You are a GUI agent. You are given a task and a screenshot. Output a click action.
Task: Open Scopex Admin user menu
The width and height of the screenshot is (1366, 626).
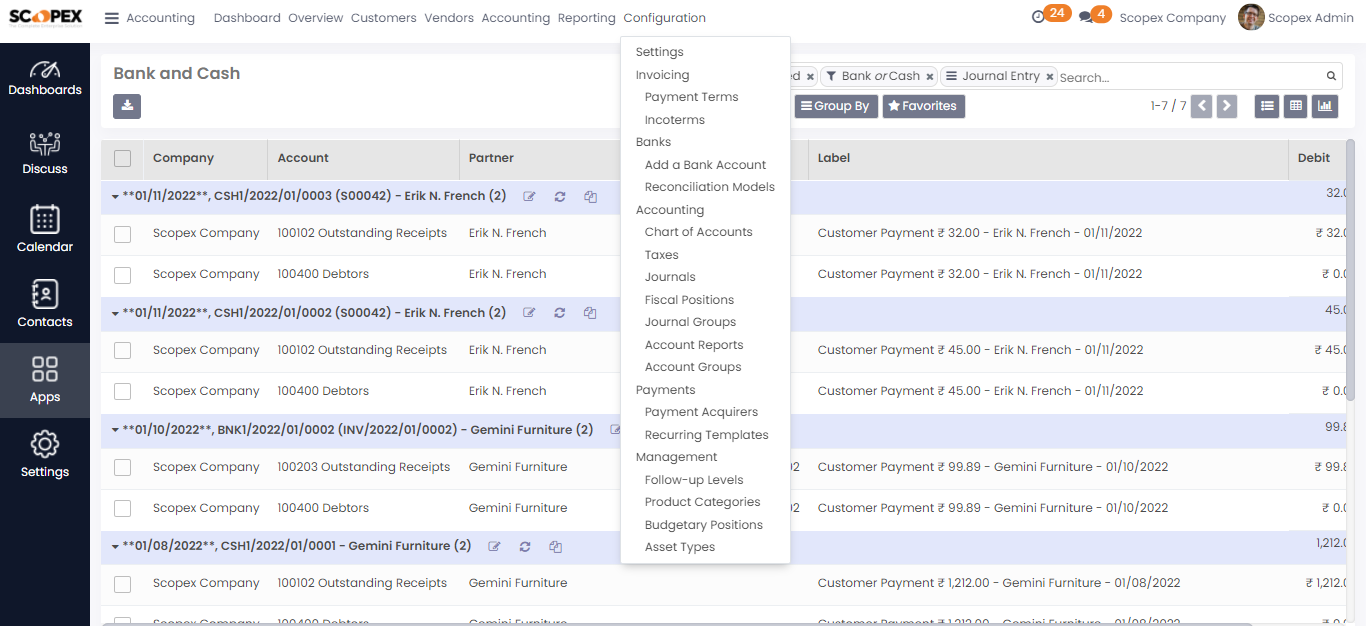coord(1296,18)
